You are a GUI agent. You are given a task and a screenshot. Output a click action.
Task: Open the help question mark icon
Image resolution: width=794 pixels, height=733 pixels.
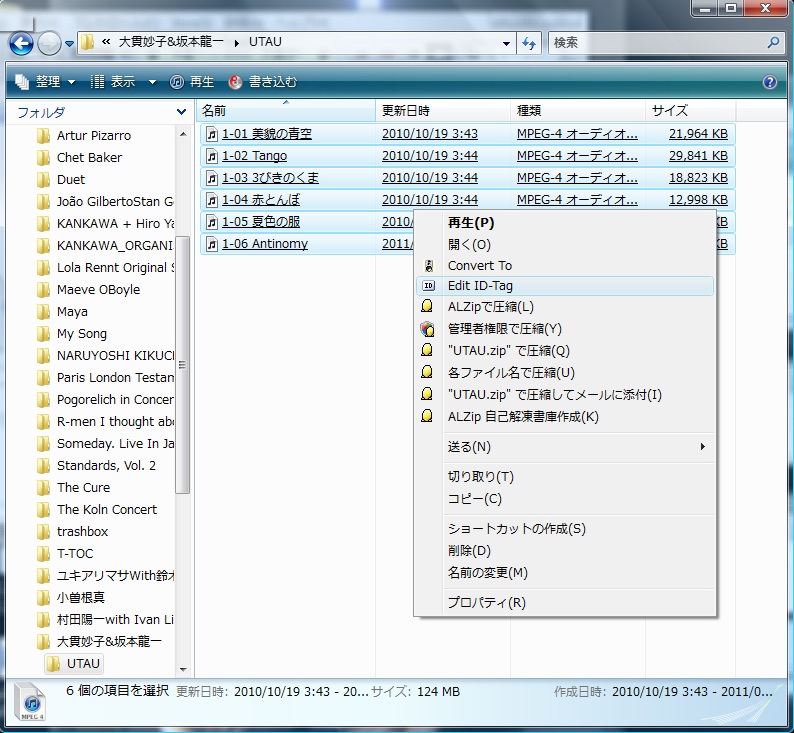click(769, 82)
